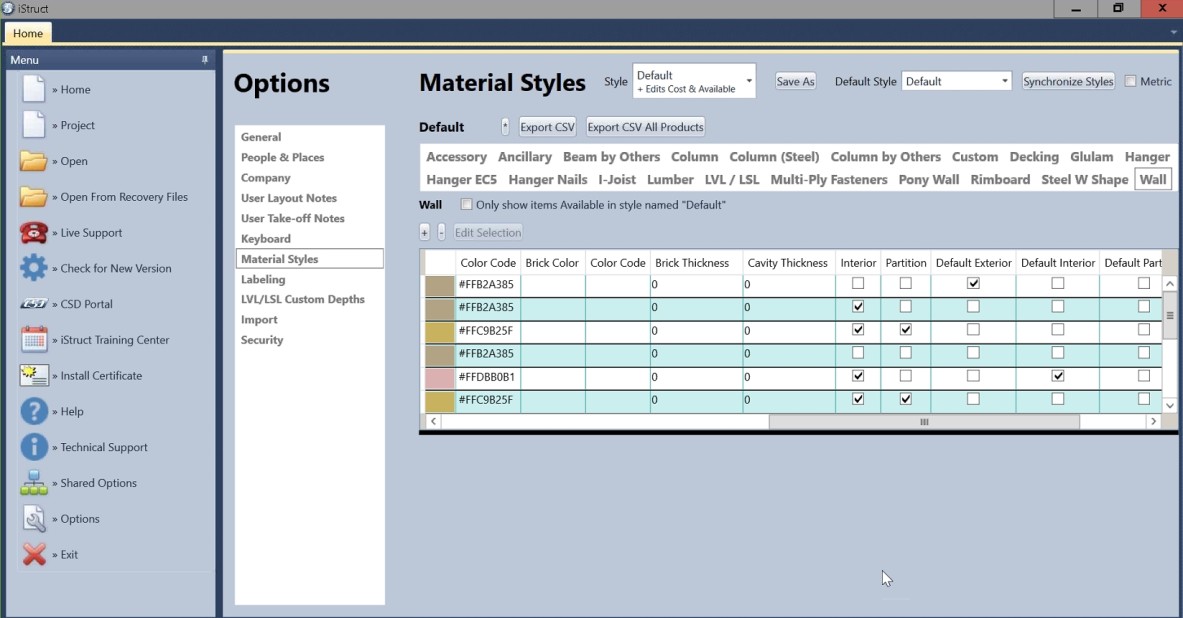This screenshot has height=618, width=1183.
Task: Click the Live Support red phone icon
Action: pyautogui.click(x=34, y=233)
